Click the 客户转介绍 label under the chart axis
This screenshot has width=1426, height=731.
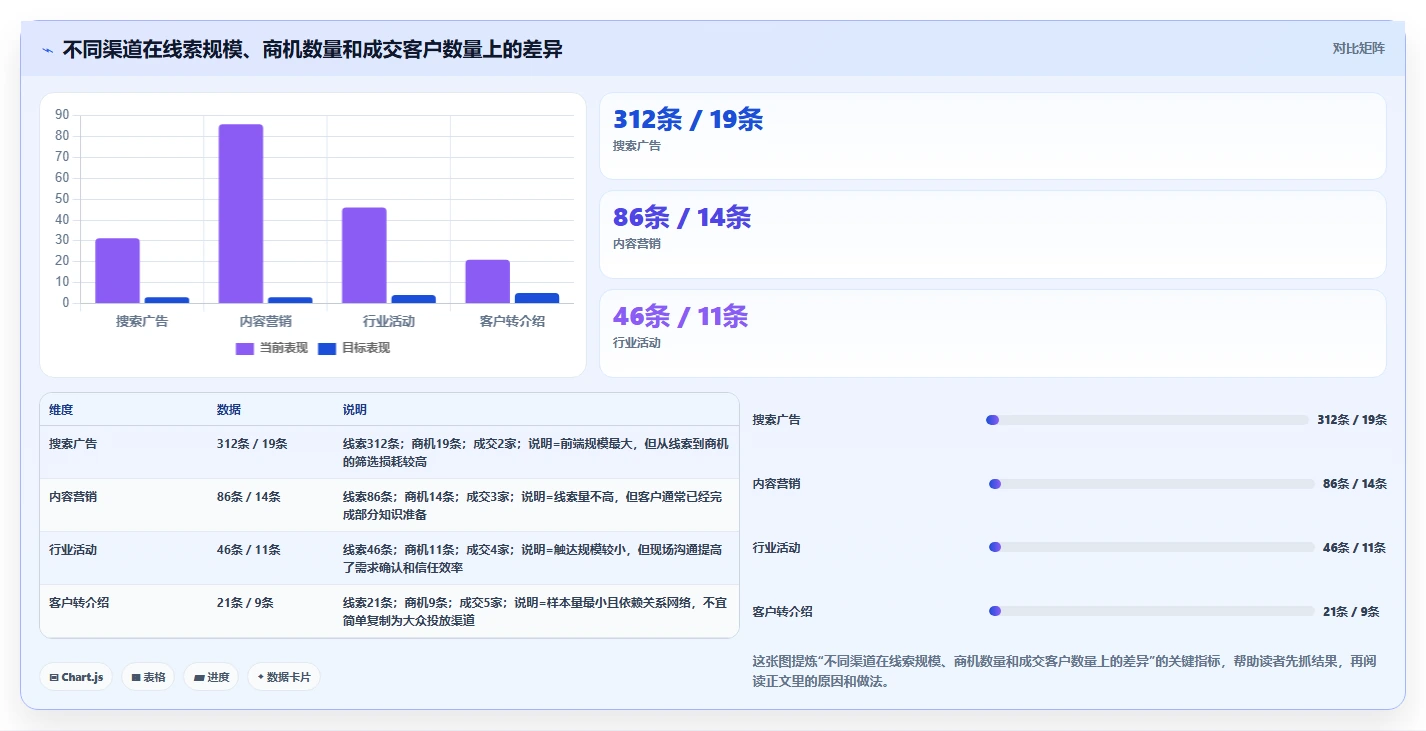tap(512, 321)
